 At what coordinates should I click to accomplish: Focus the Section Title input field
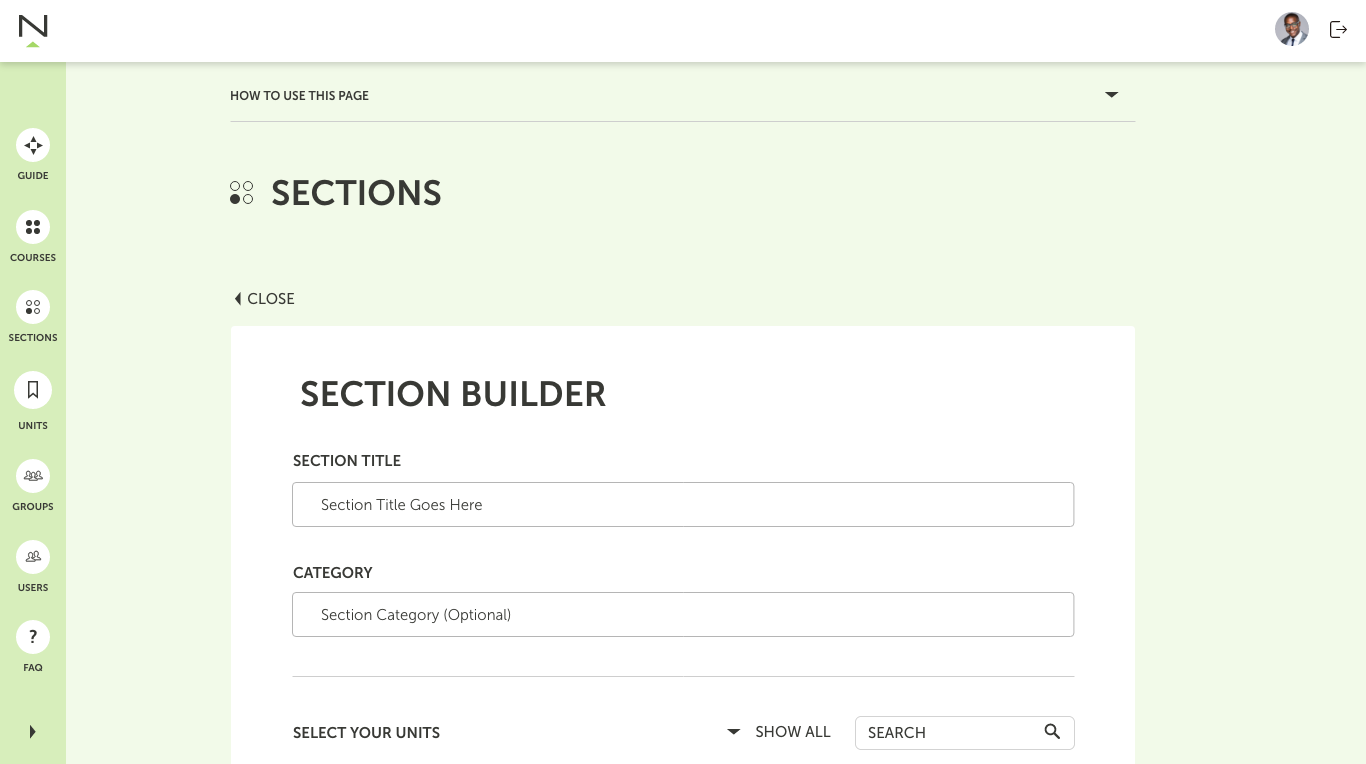[x=683, y=505]
